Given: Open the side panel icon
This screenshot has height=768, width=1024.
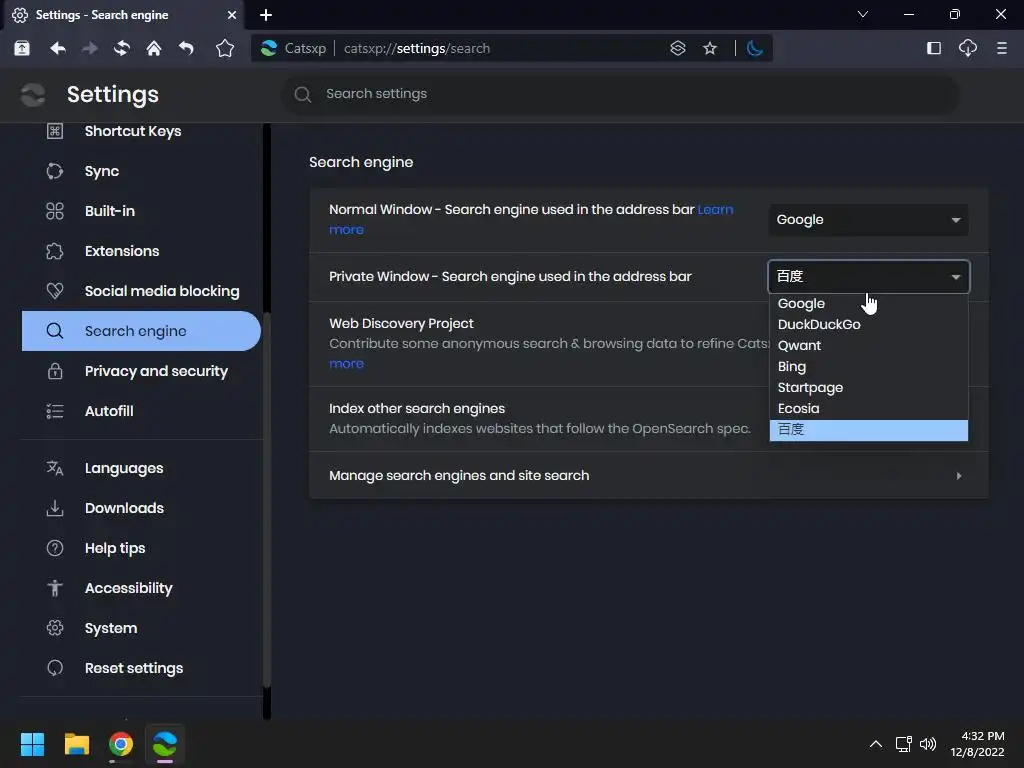Looking at the screenshot, I should pyautogui.click(x=934, y=48).
